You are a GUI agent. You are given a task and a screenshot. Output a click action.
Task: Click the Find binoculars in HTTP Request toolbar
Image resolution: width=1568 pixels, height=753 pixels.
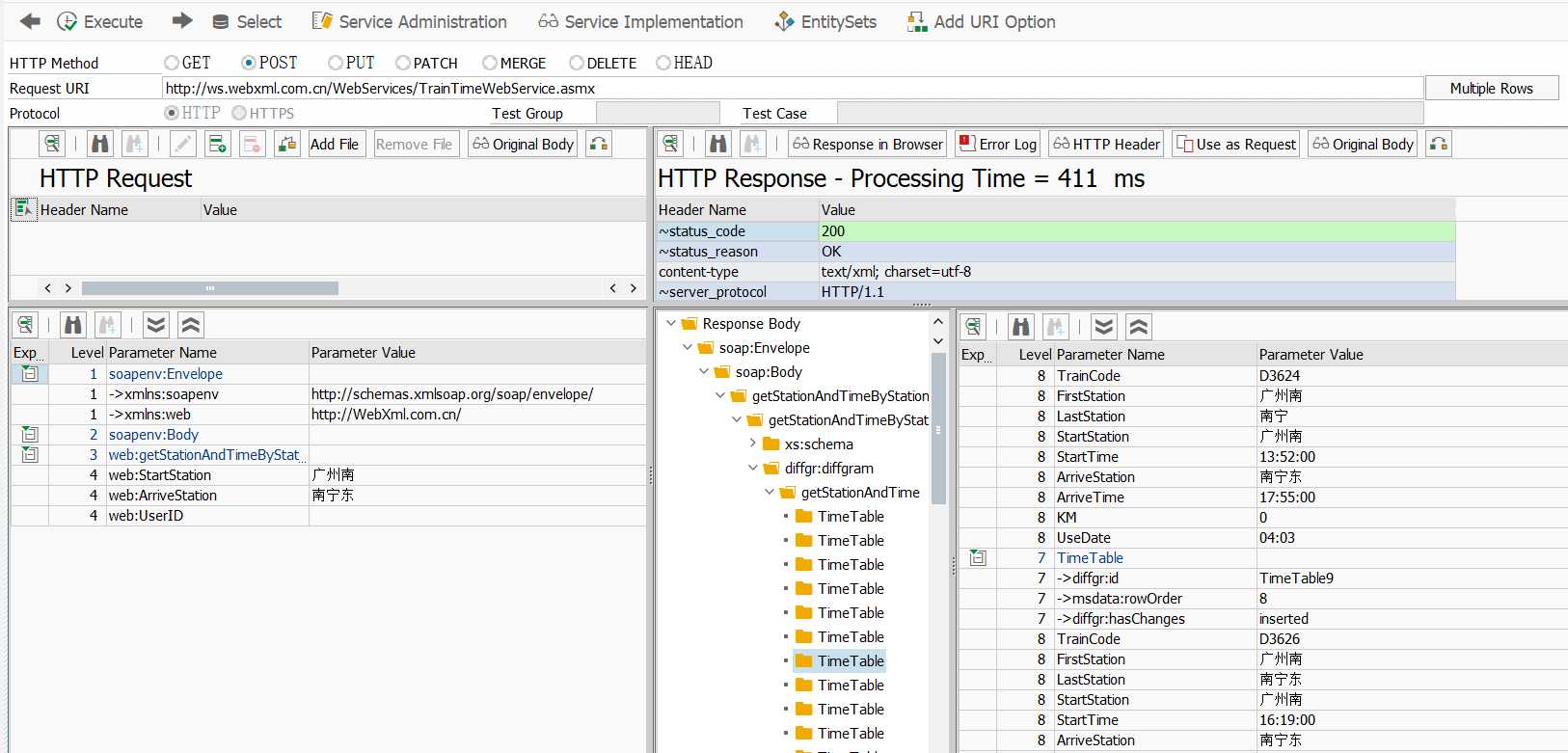100,144
